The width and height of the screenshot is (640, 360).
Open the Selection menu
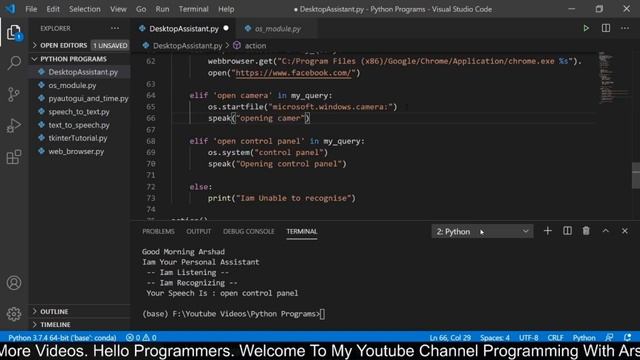(84, 9)
